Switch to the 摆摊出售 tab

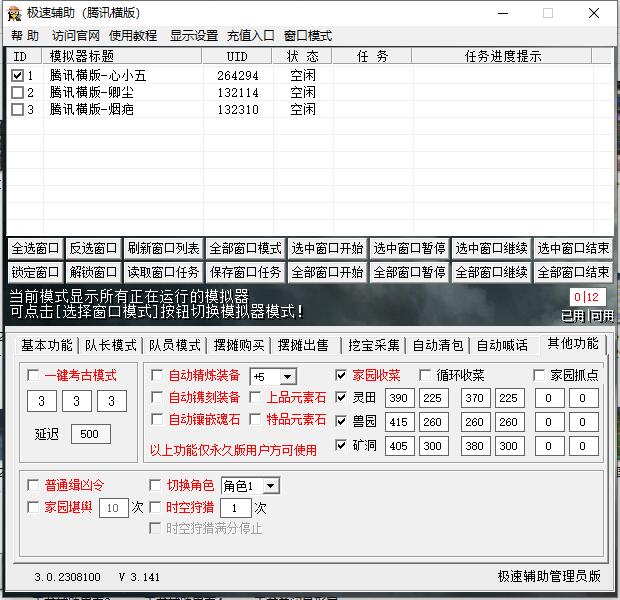point(303,345)
